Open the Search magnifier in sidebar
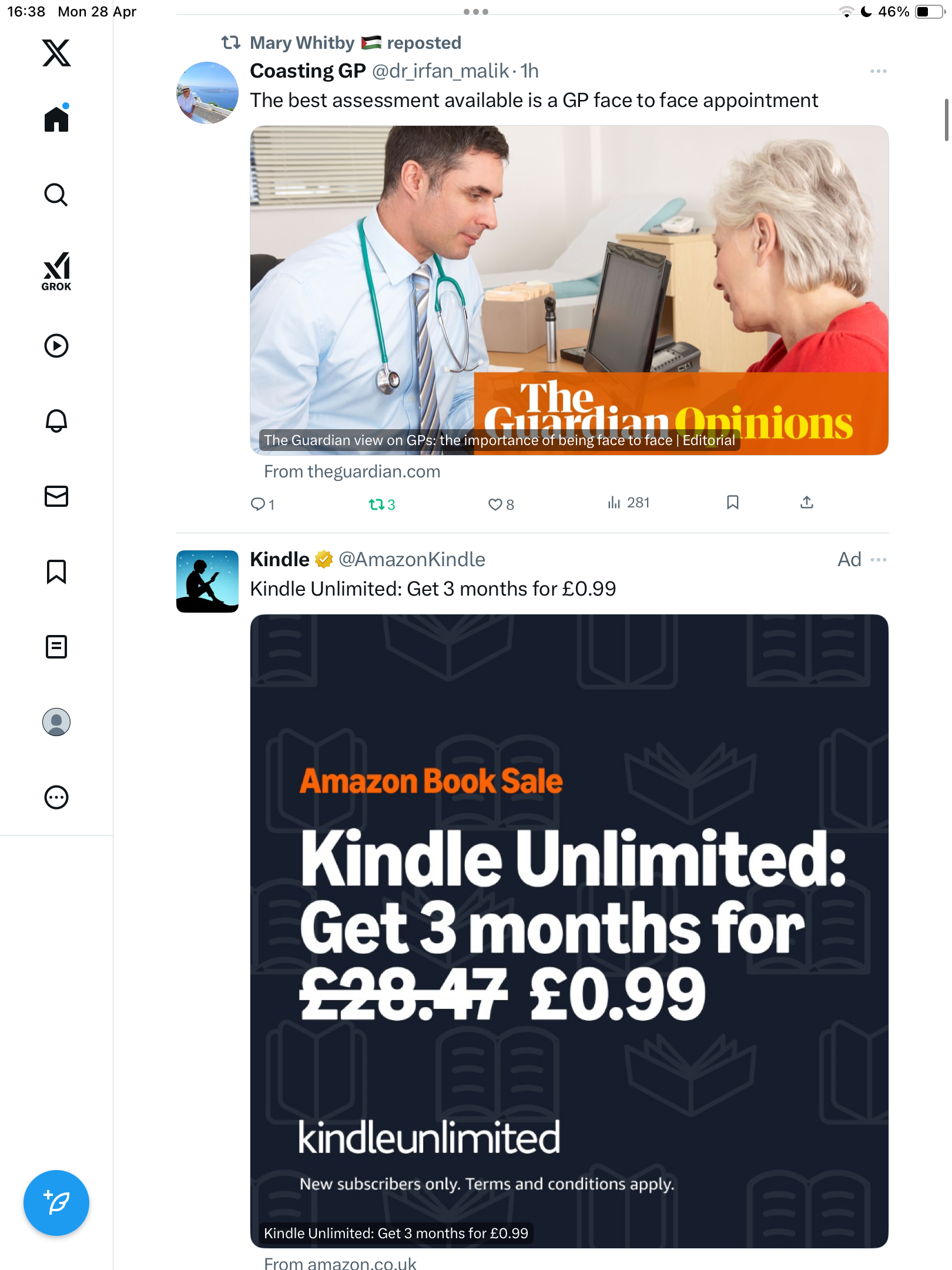Screen dimensions: 952x1270 pos(56,195)
